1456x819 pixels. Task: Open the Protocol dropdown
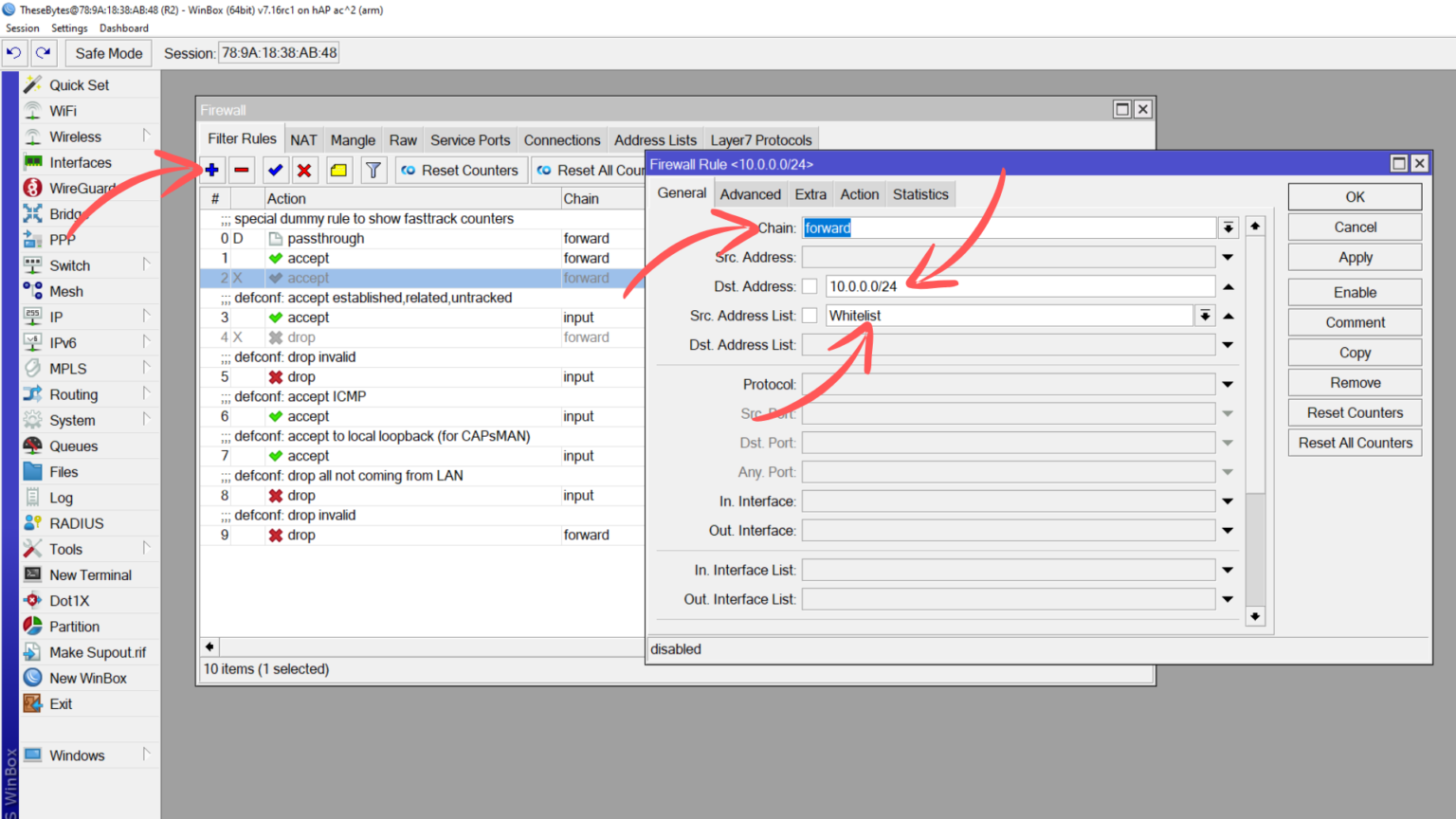point(1228,383)
